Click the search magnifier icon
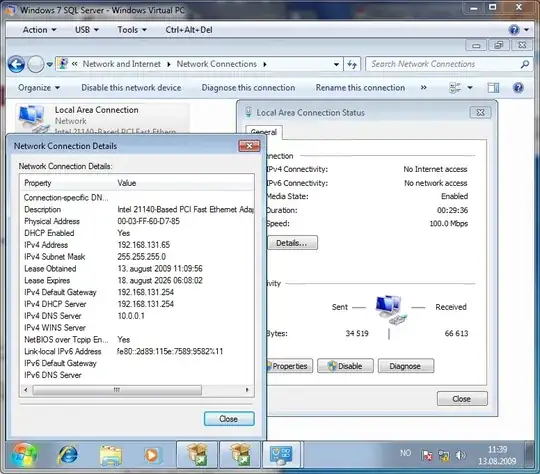The width and height of the screenshot is (540, 474). [x=525, y=64]
